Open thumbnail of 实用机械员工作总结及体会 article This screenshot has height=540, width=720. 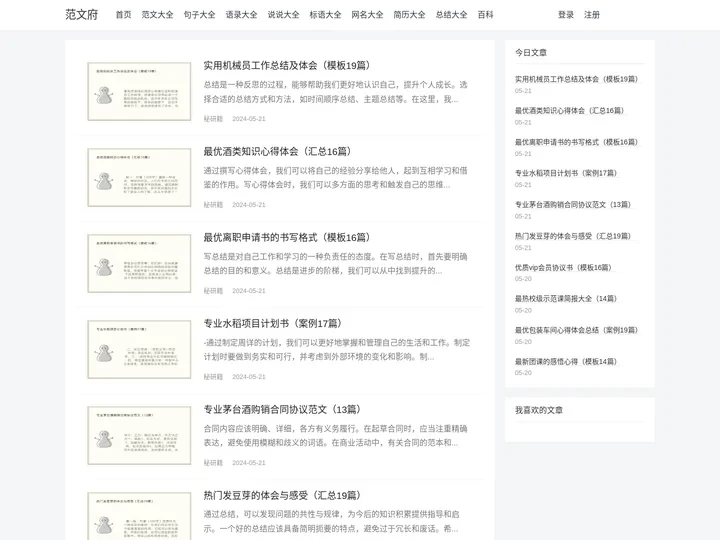pos(139,91)
